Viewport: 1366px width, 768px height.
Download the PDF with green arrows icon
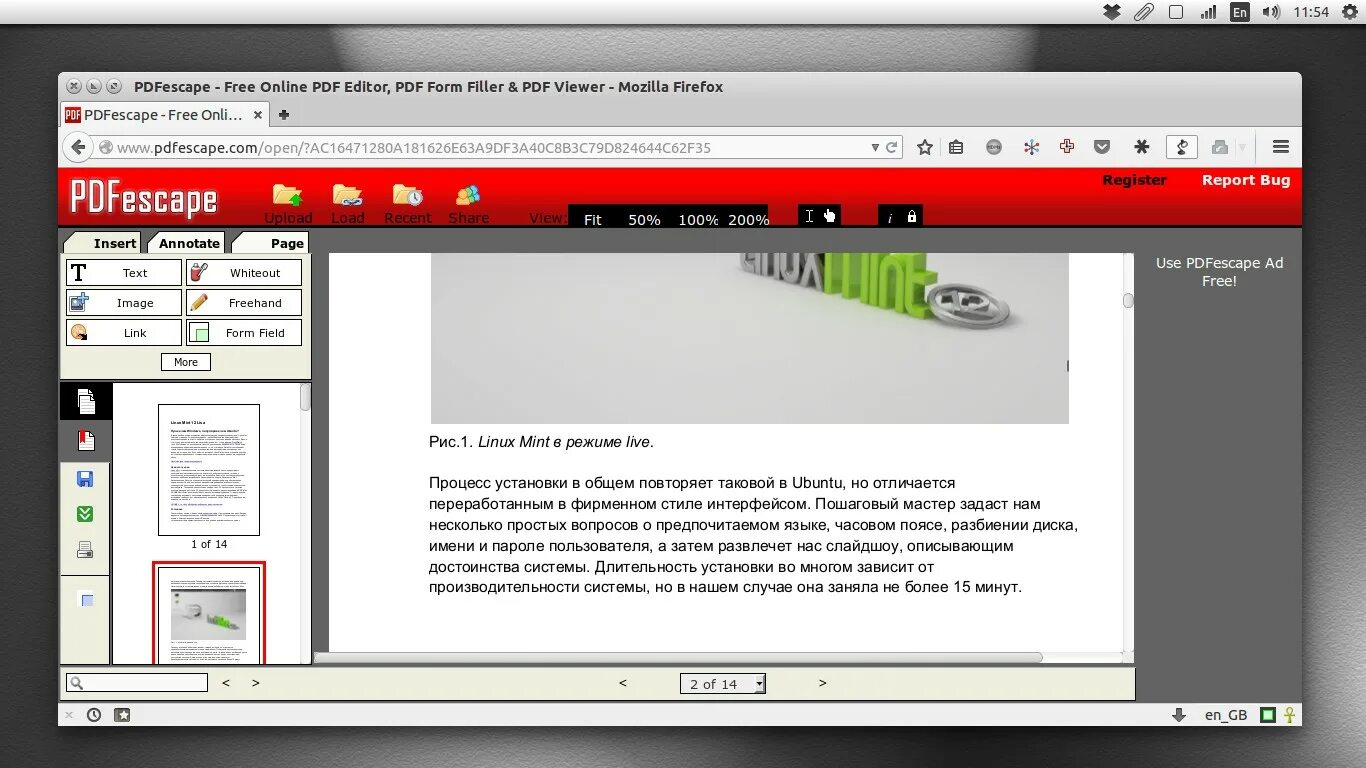[x=85, y=514]
